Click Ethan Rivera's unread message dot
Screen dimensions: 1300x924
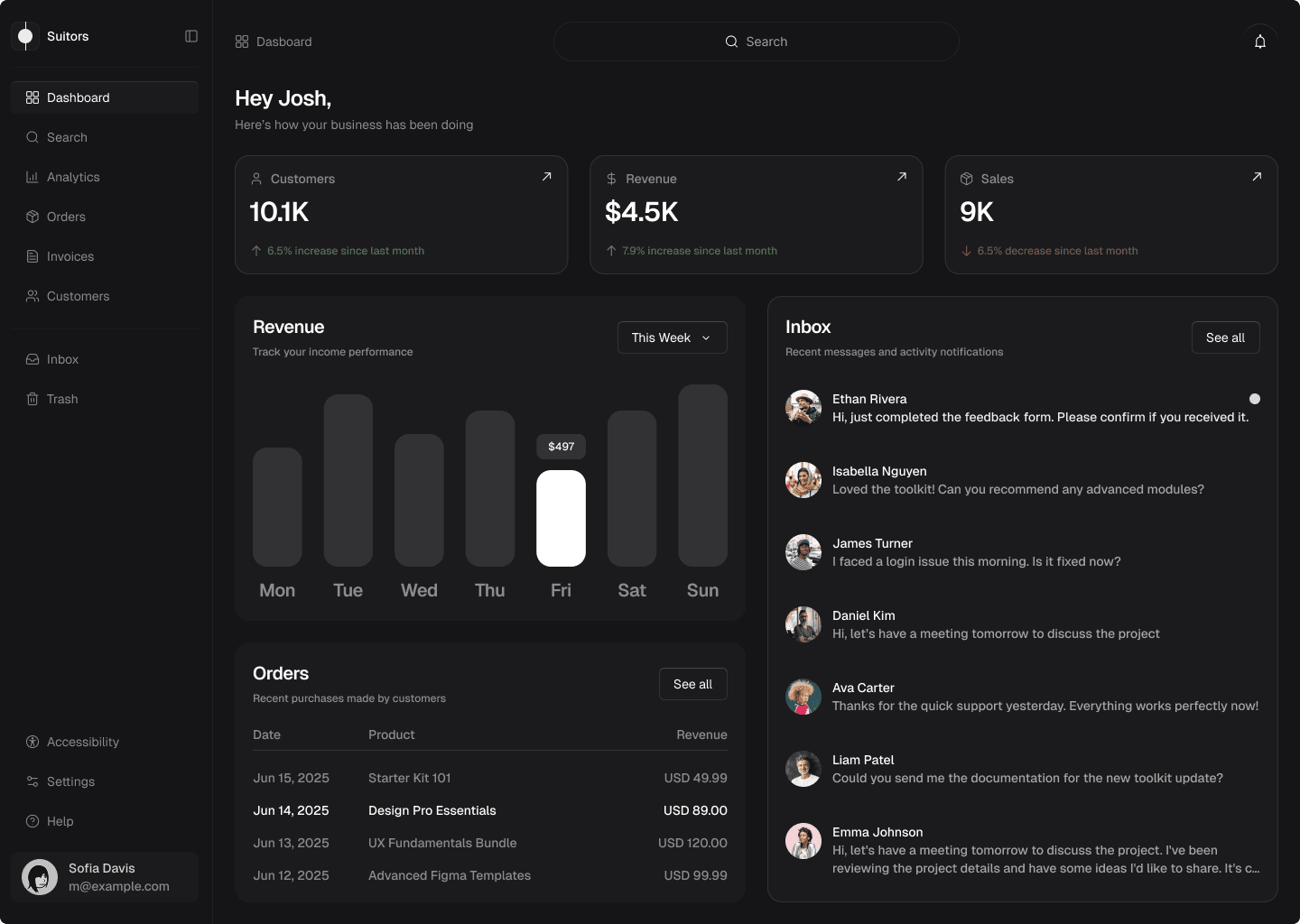pos(1254,399)
